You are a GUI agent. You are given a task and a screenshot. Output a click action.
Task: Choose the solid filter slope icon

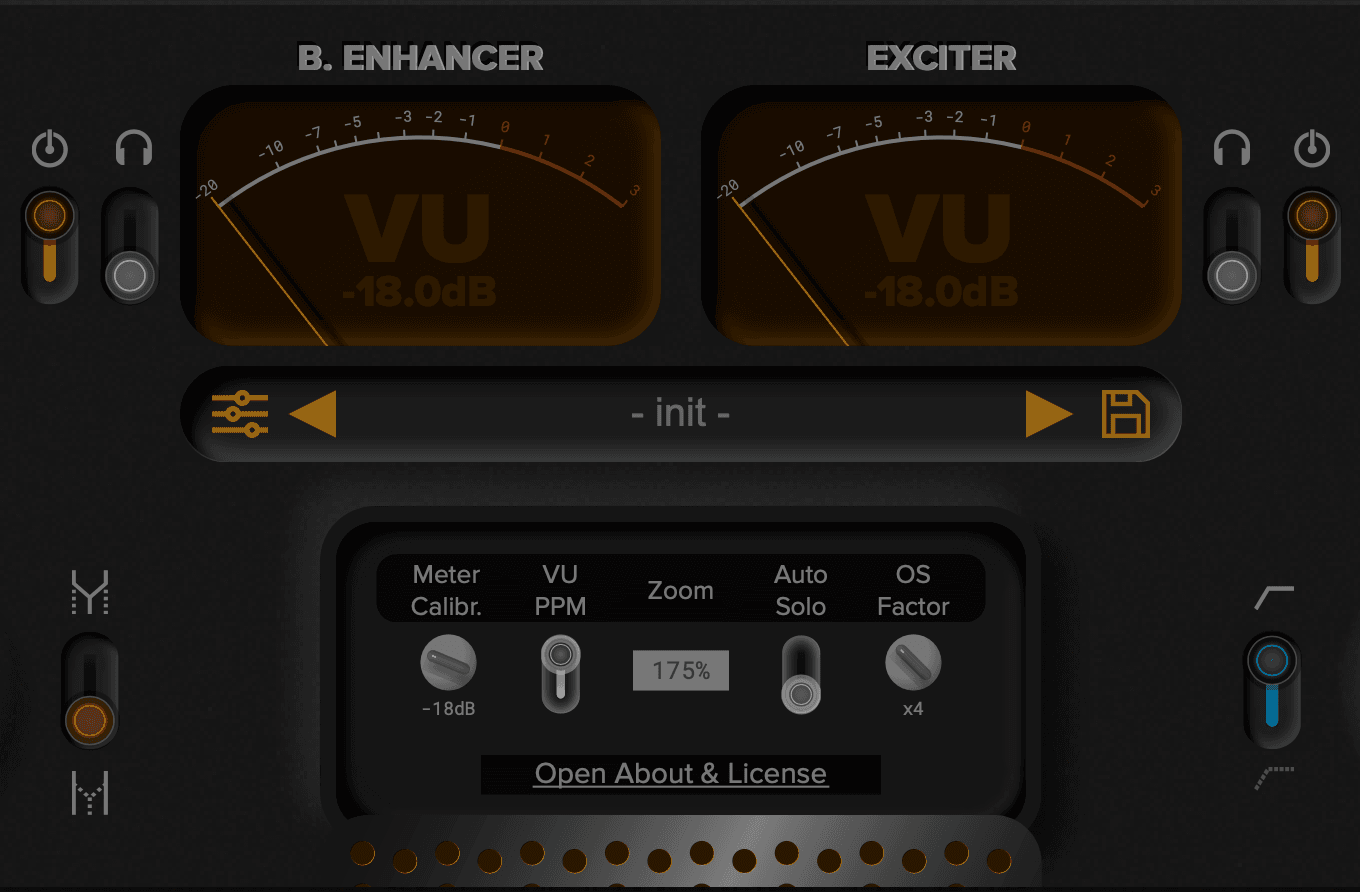click(1274, 598)
